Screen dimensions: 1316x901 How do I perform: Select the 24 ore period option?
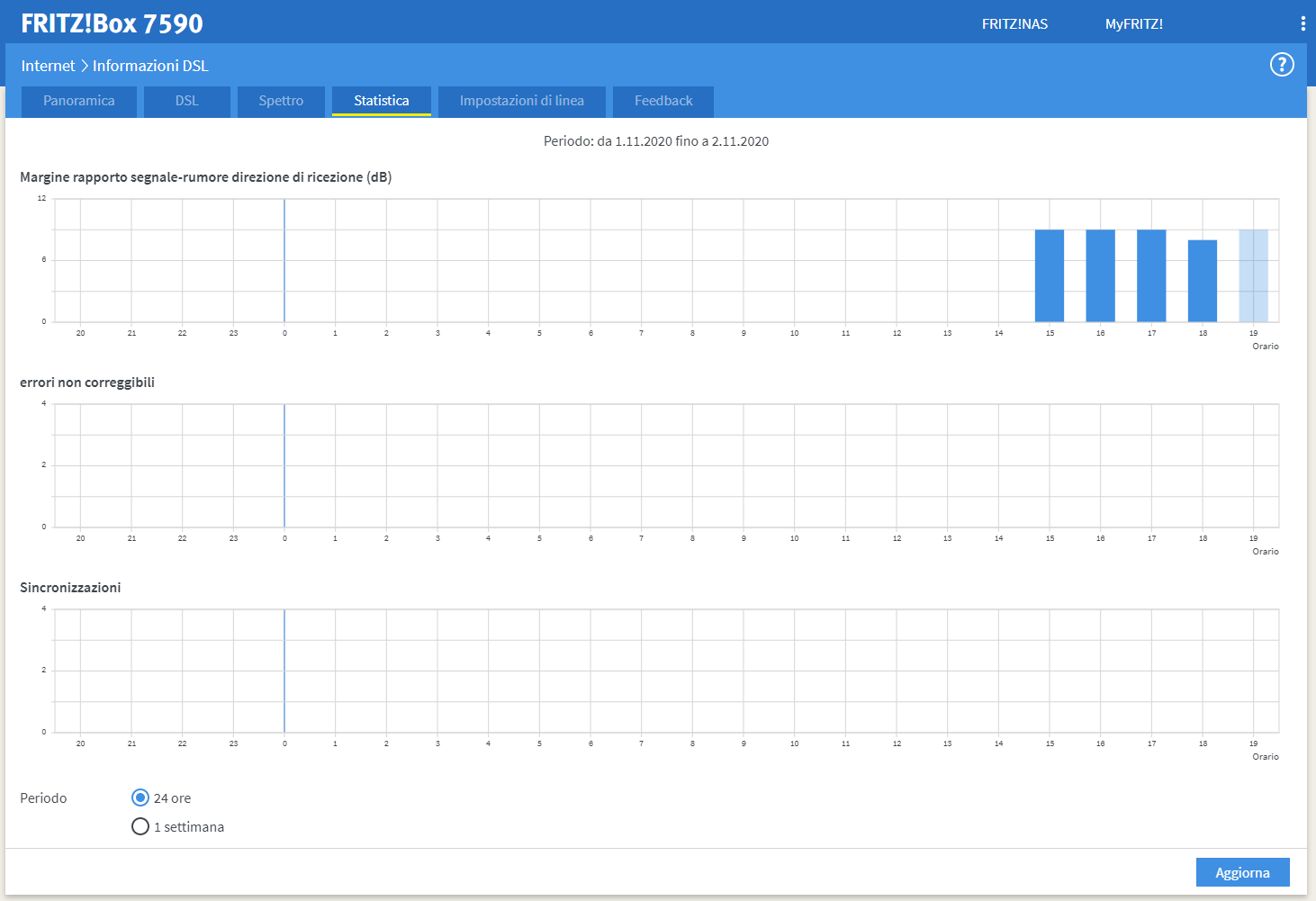click(140, 798)
